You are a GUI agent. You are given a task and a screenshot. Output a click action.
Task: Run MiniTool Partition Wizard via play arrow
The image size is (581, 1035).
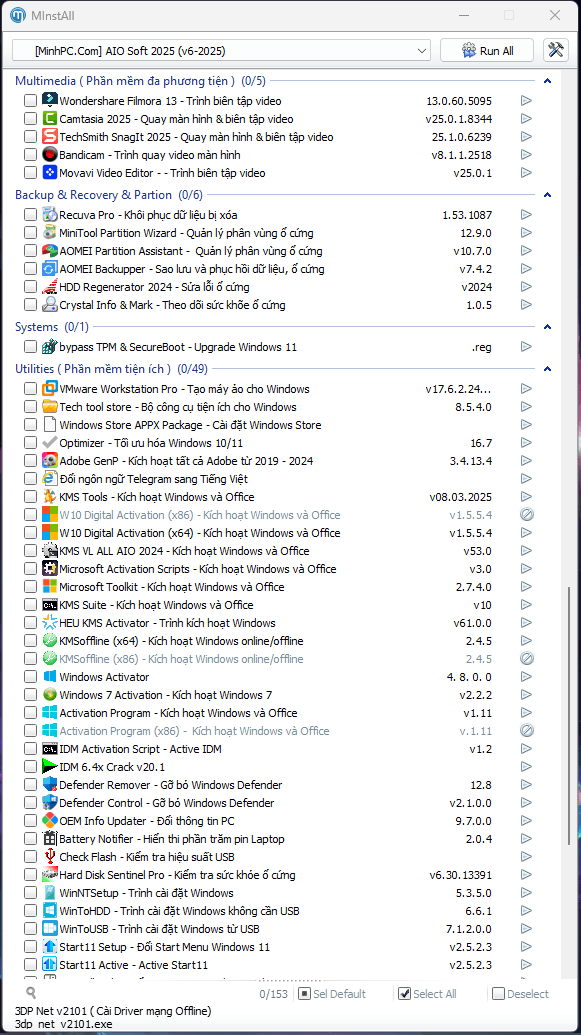(x=526, y=232)
